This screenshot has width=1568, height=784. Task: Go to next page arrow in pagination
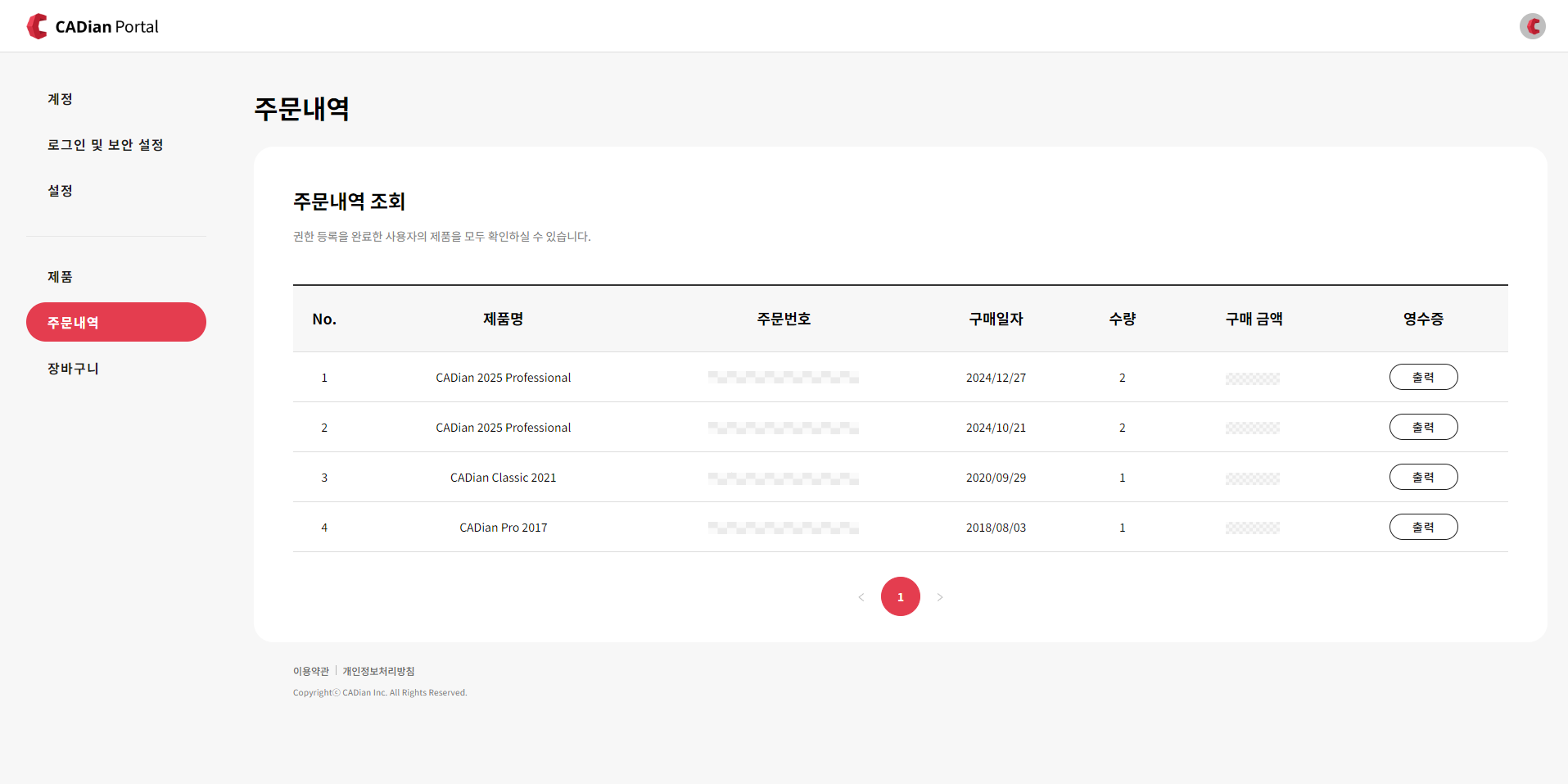(x=940, y=597)
